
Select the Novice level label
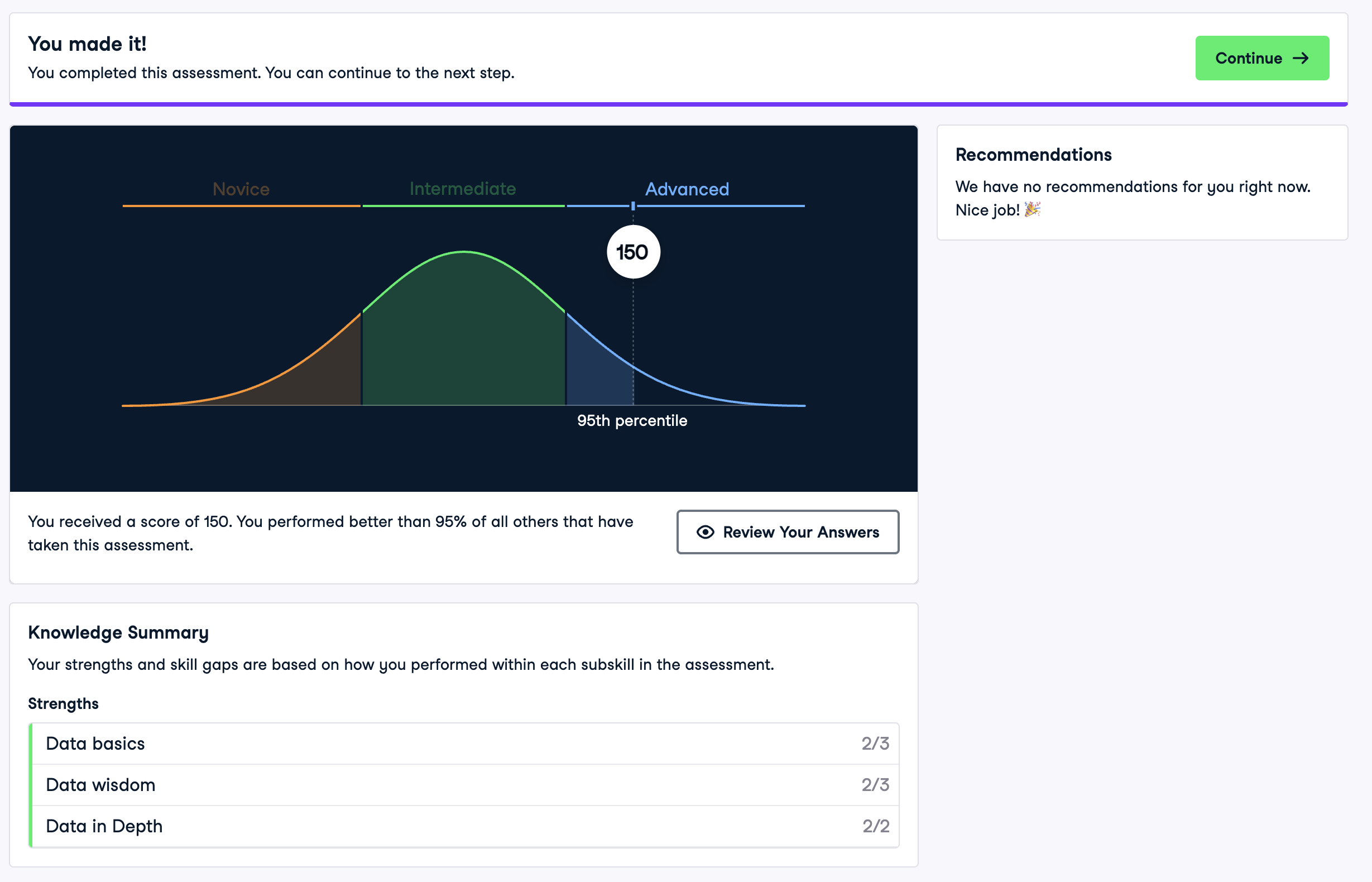click(x=241, y=189)
